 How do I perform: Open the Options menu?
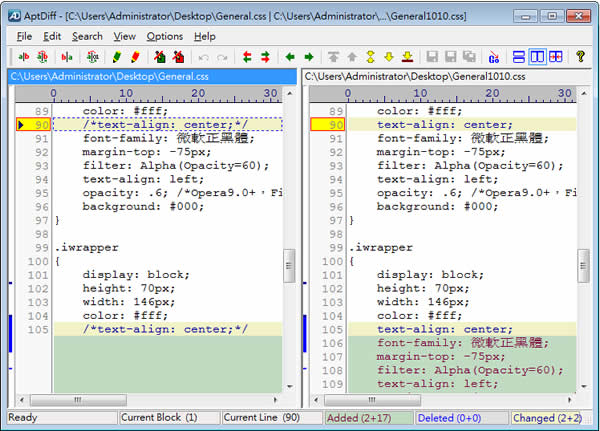coord(164,36)
